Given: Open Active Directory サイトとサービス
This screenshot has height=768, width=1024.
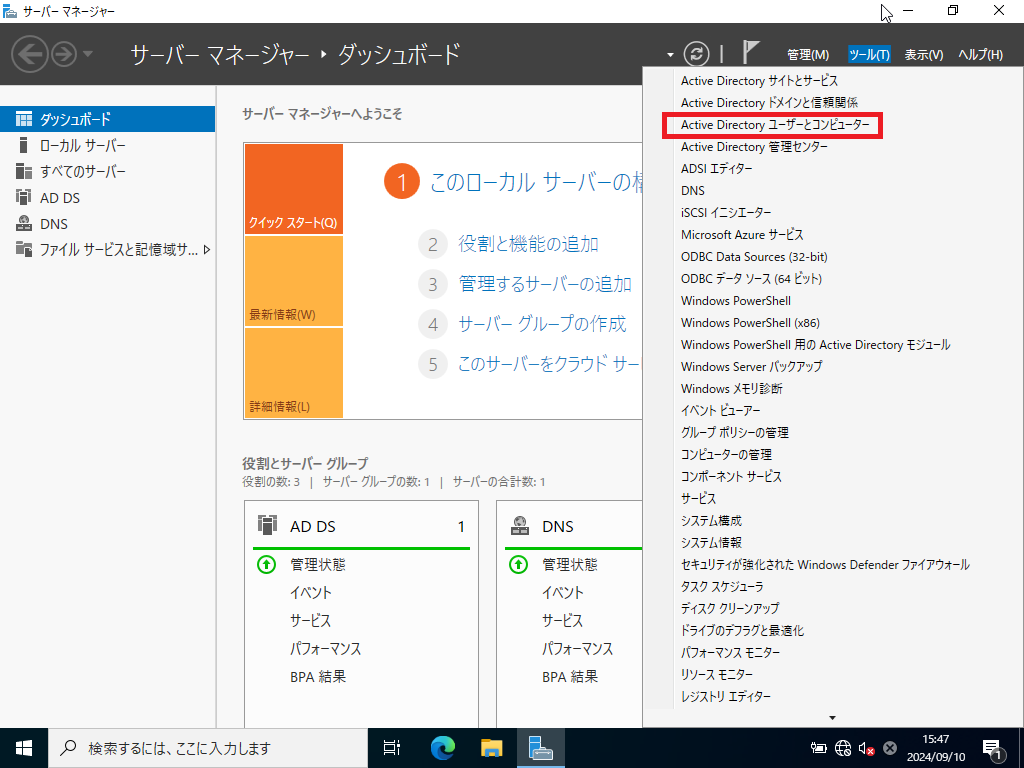Looking at the screenshot, I should 759,80.
